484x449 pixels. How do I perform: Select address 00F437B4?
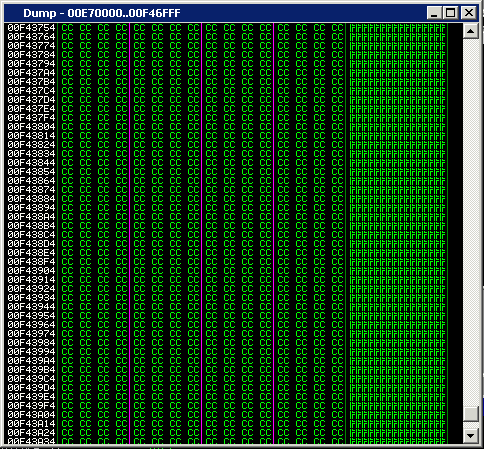coord(31,82)
